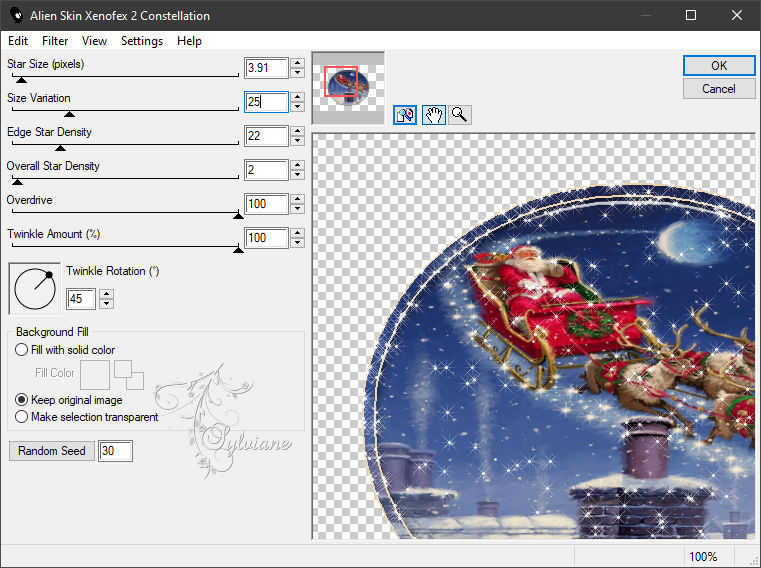
Task: Decrease Twinkle Amount spinner
Action: click(x=298, y=243)
